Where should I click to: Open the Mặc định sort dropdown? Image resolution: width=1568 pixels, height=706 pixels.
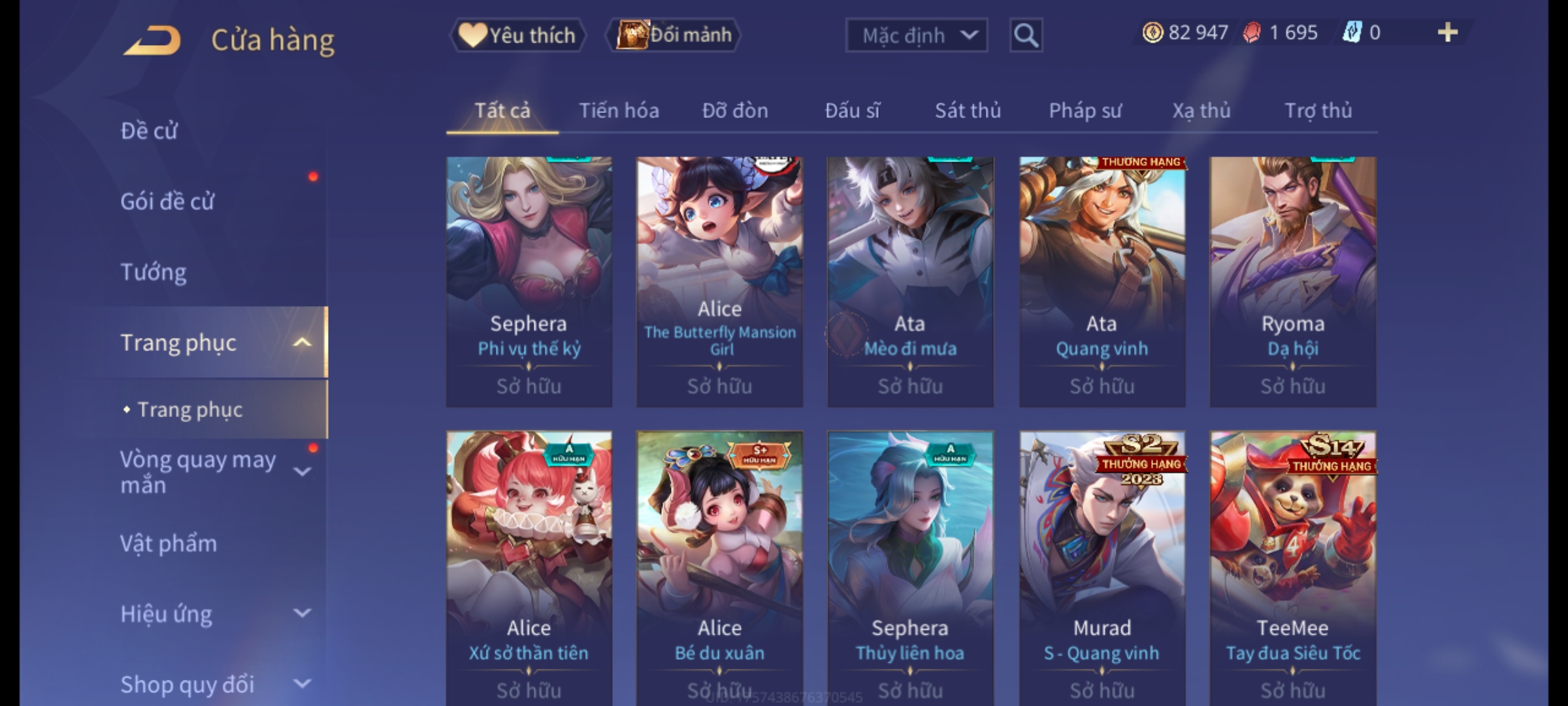pos(917,35)
